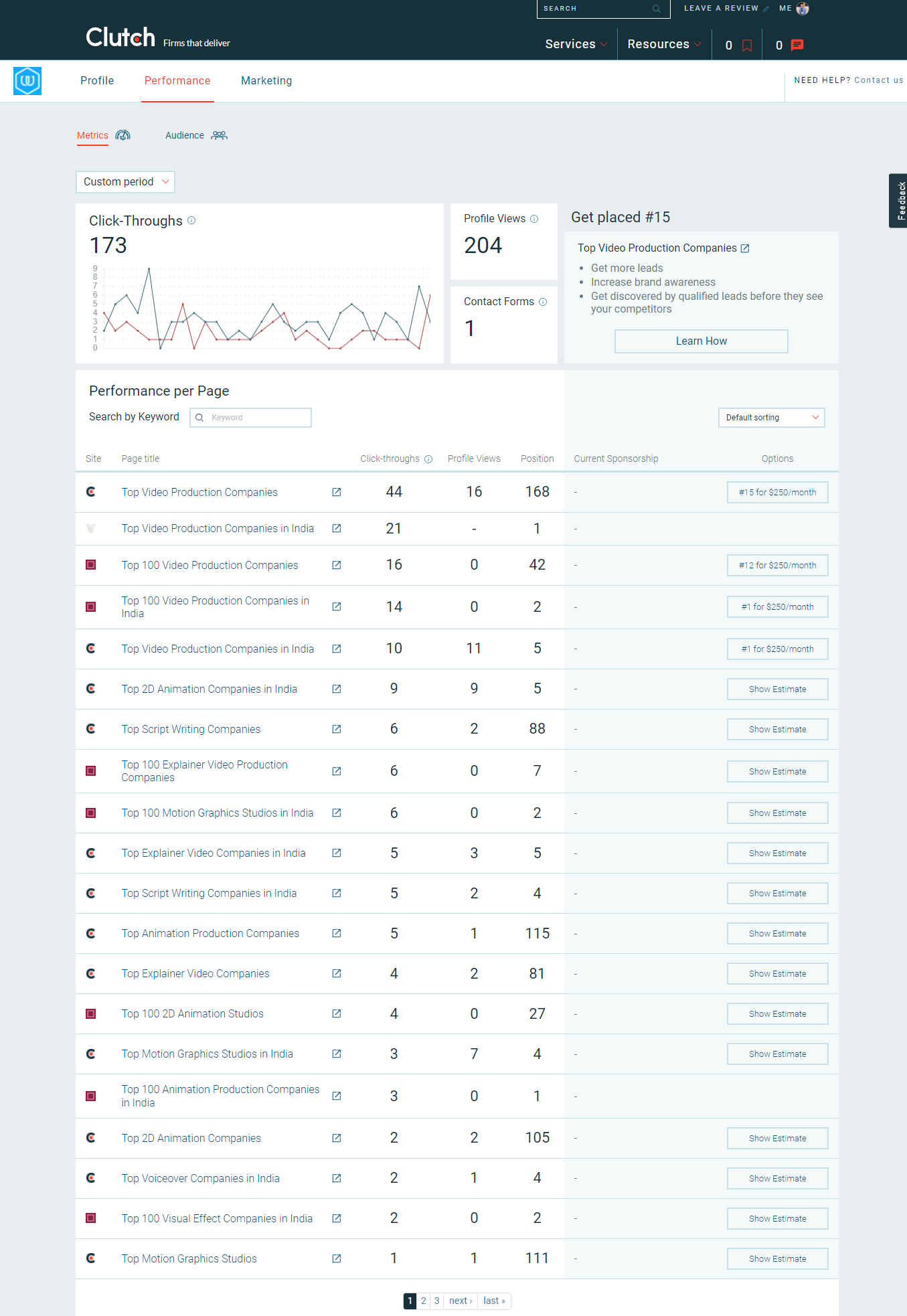The width and height of the screenshot is (907, 1316).
Task: Click the user avatar next to ME
Action: pos(803,9)
